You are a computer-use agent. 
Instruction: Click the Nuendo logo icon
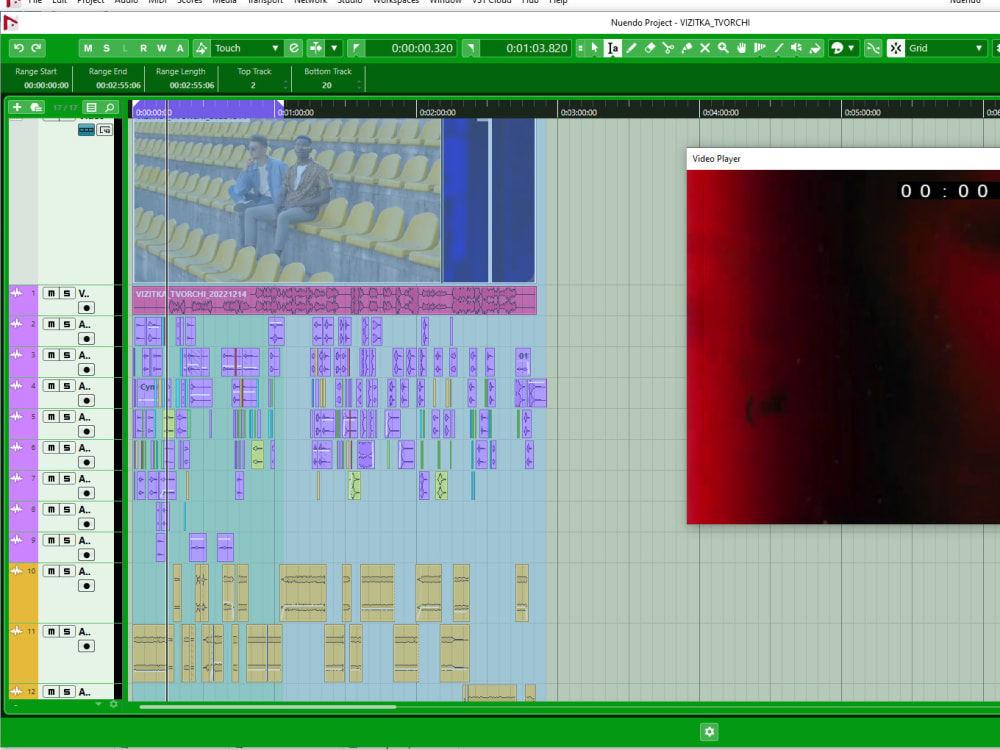point(10,23)
